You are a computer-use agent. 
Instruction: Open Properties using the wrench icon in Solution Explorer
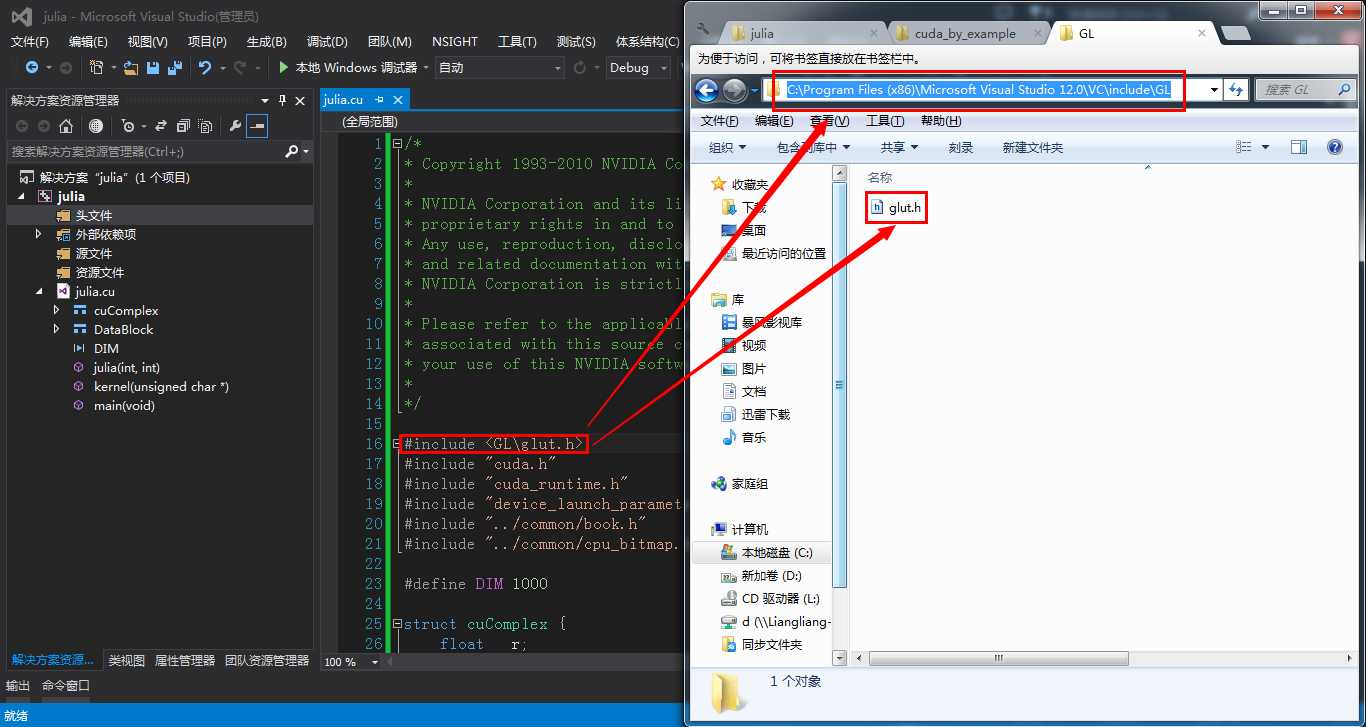[x=235, y=126]
